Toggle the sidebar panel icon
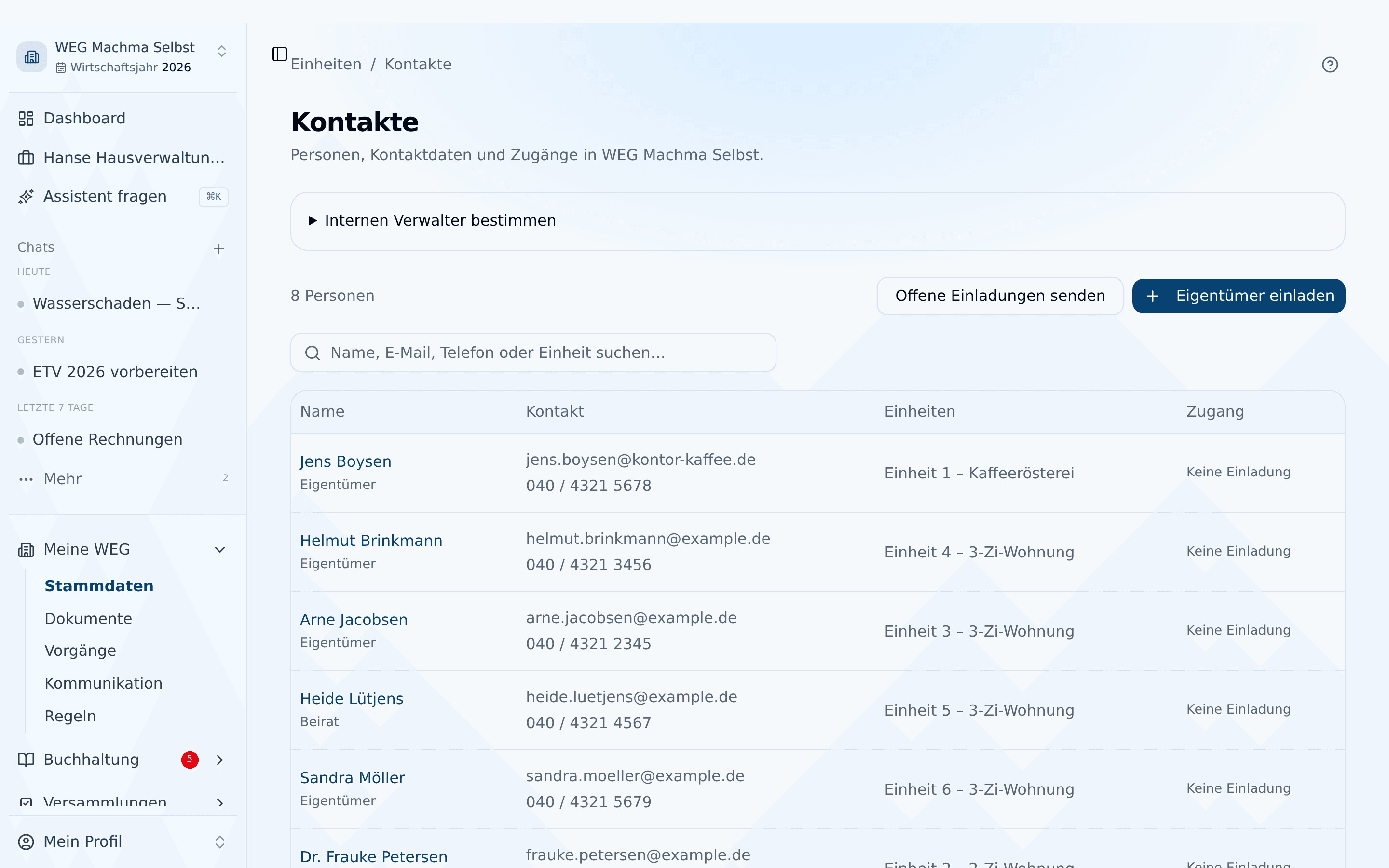Screen dimensions: 1389x868 (x=280, y=54)
